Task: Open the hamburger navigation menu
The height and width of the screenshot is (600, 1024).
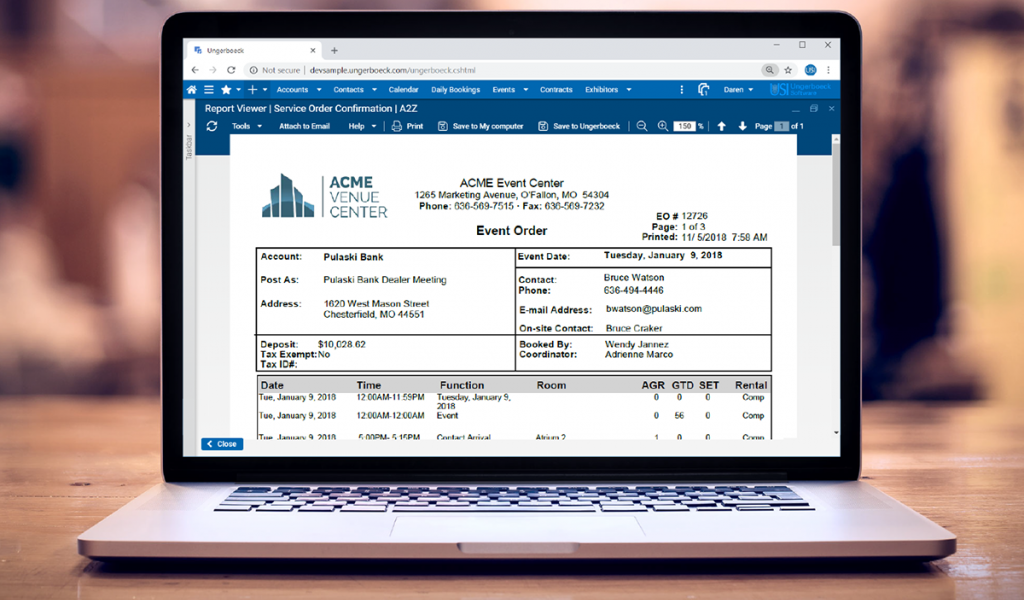Action: coord(208,90)
